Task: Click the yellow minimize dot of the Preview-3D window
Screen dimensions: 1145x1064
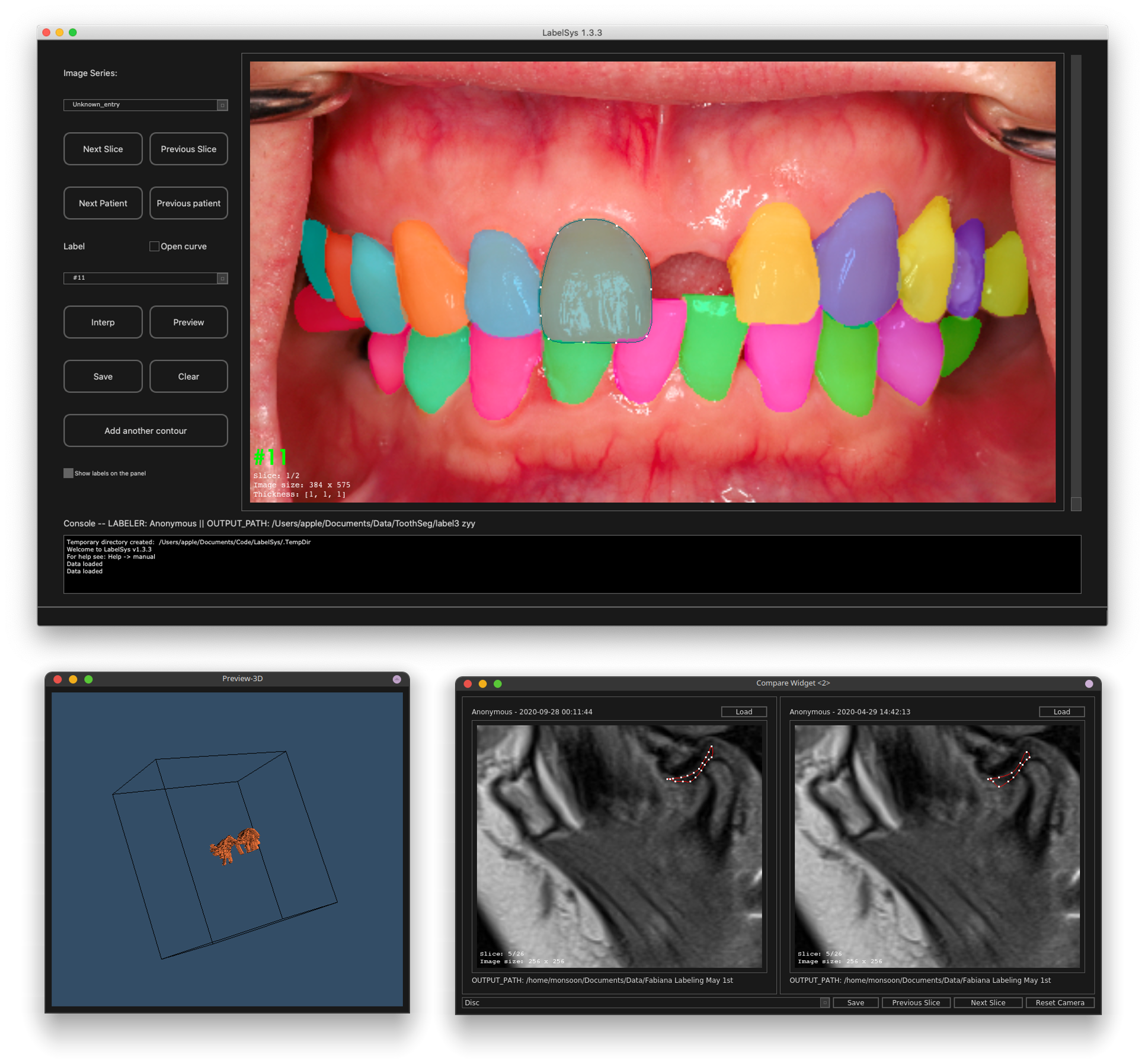Action: [x=73, y=679]
